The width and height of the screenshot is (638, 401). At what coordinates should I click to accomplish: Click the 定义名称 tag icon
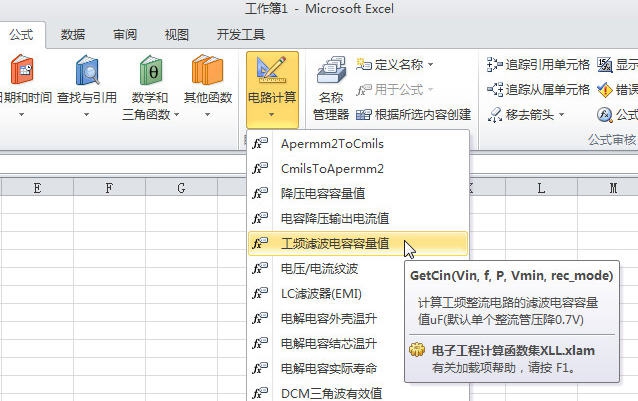tap(363, 64)
